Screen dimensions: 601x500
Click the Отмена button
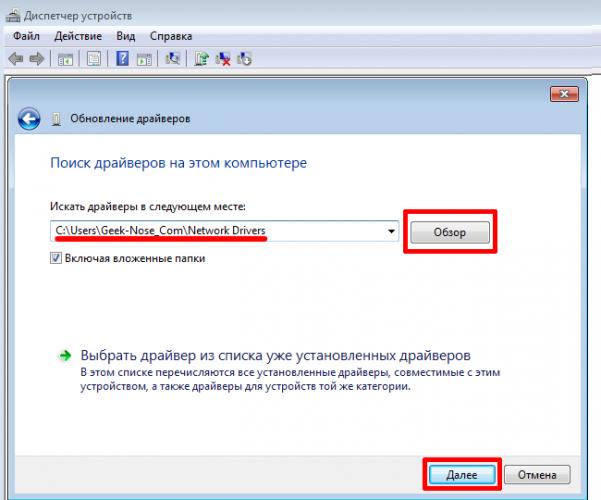[537, 474]
